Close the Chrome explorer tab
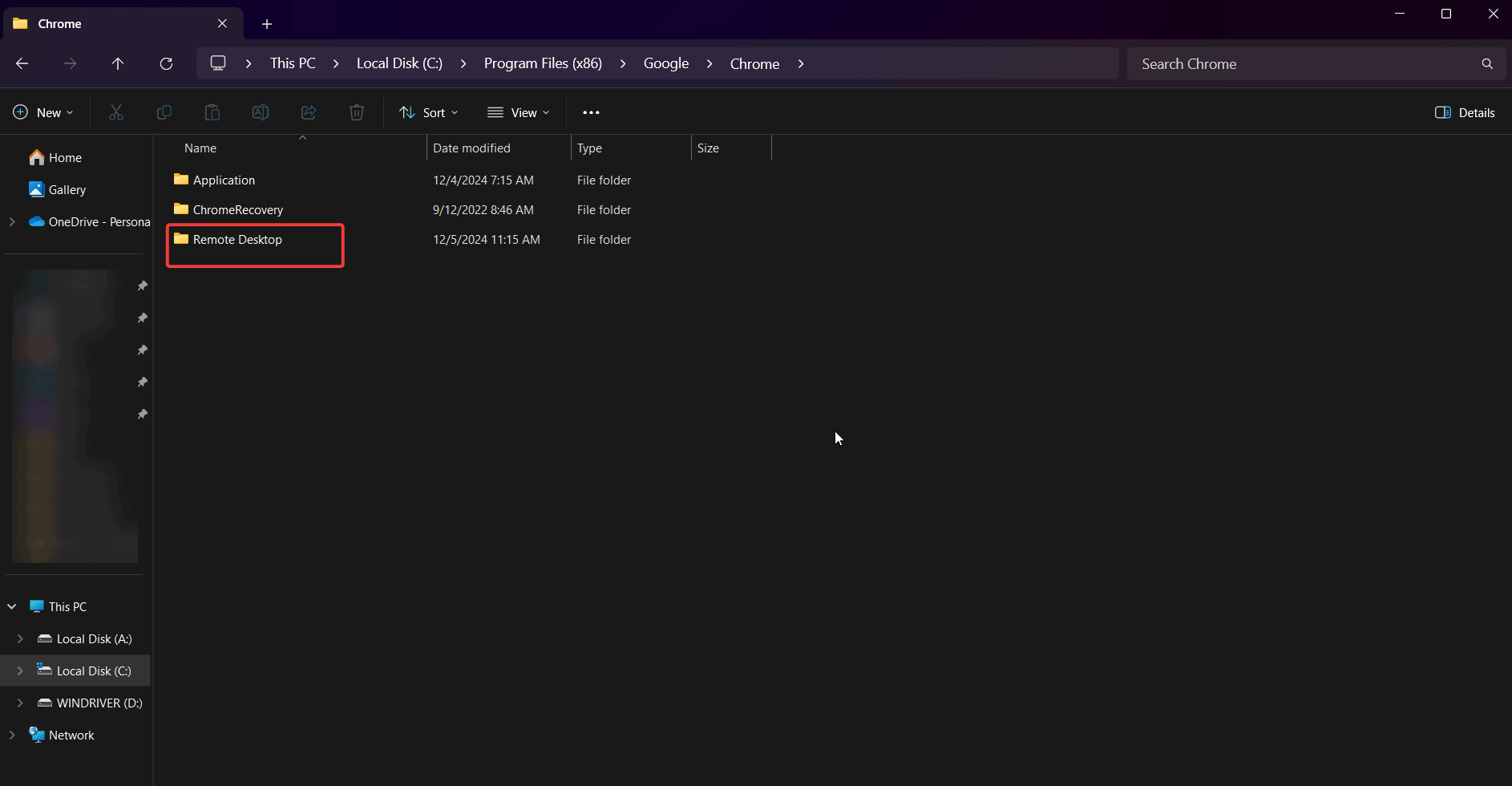Viewport: 1512px width, 786px height. point(222,23)
